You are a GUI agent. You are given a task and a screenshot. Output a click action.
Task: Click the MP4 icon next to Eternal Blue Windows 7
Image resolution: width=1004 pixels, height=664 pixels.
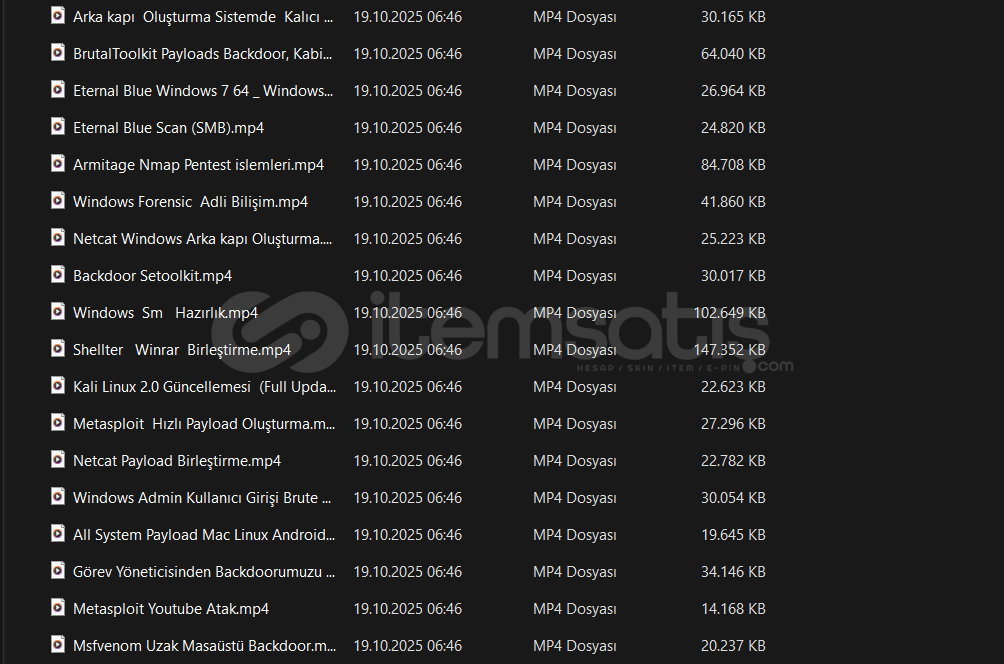58,90
